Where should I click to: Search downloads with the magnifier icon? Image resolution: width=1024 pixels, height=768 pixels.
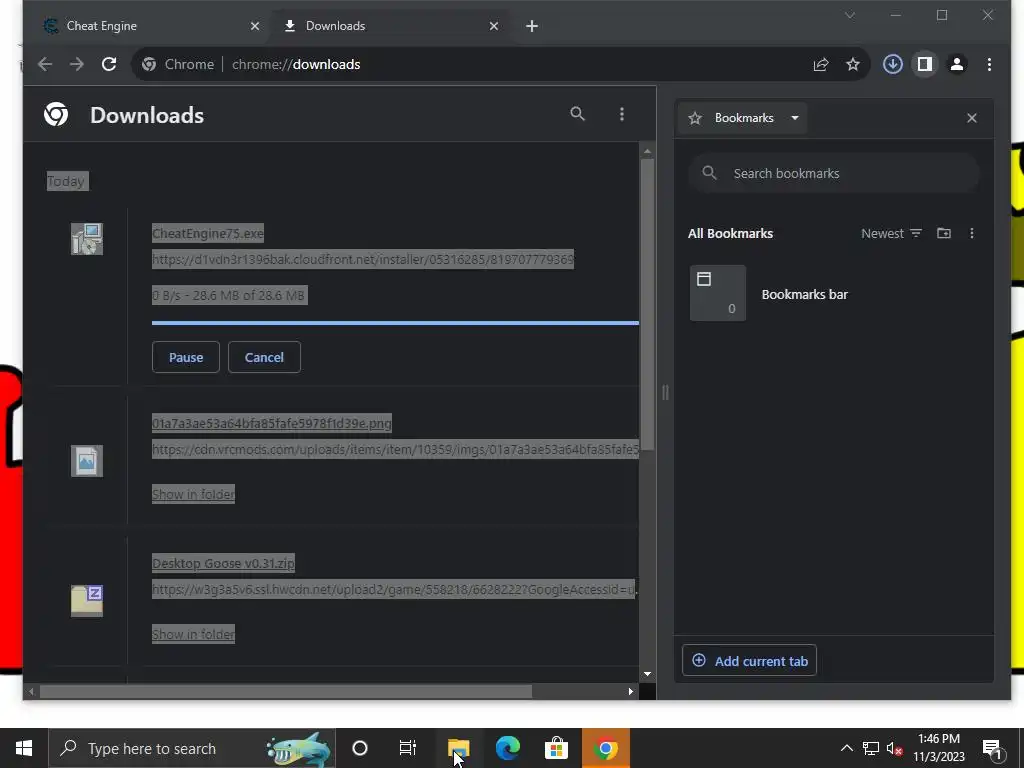click(577, 114)
